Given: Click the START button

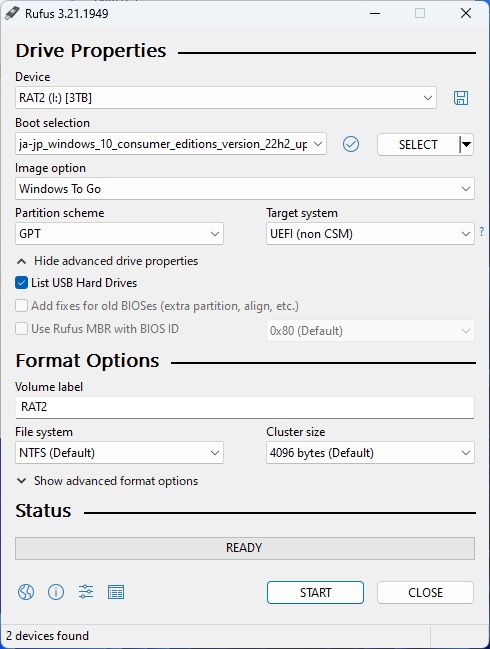Looking at the screenshot, I should point(315,592).
